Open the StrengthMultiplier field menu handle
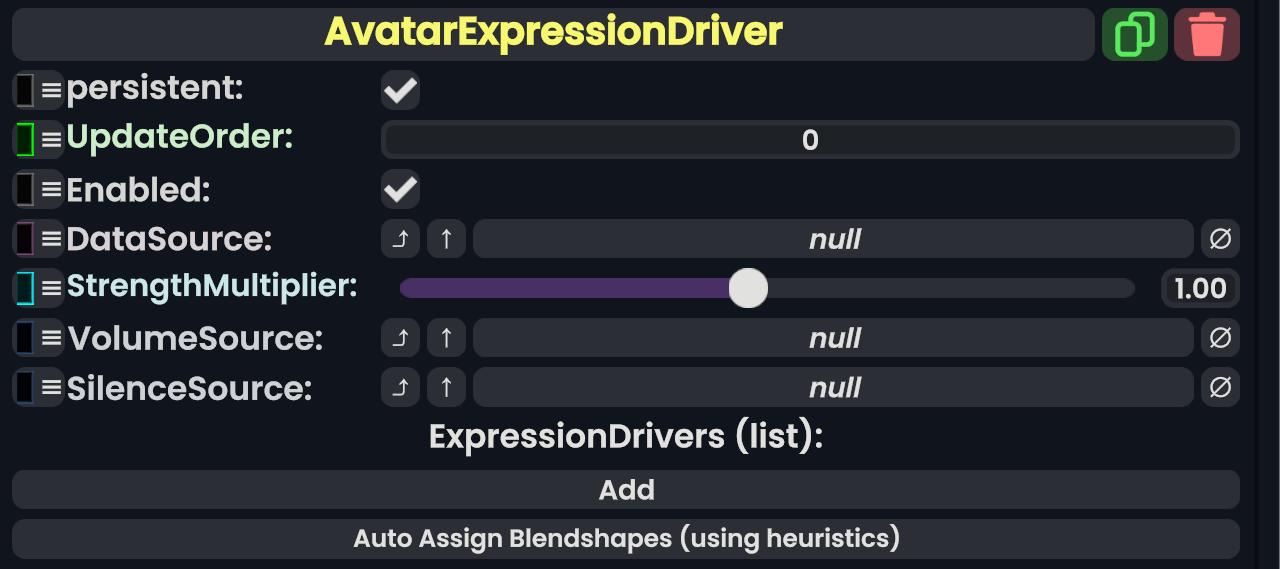 click(51, 289)
